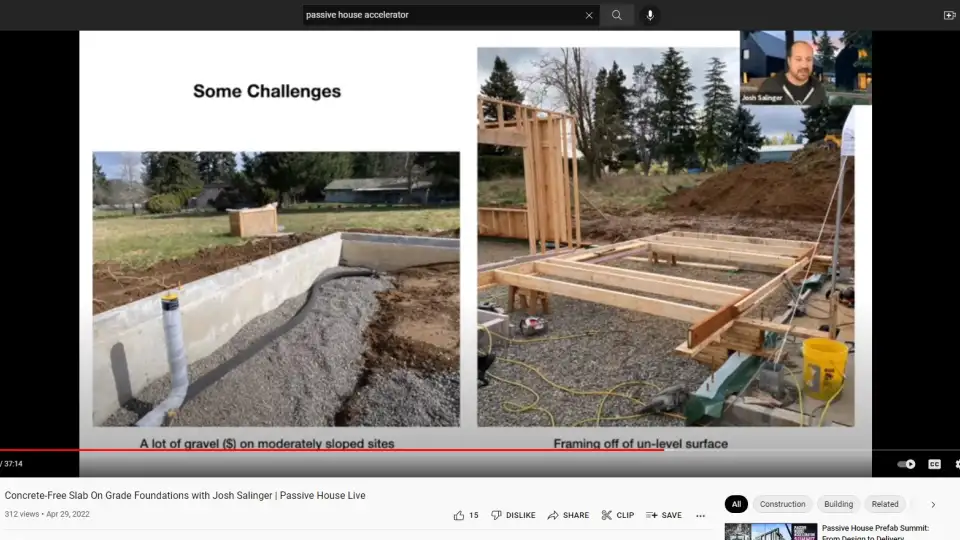Screen dimensions: 960x540
Task: Expand more filter chips with arrow
Action: 933,505
